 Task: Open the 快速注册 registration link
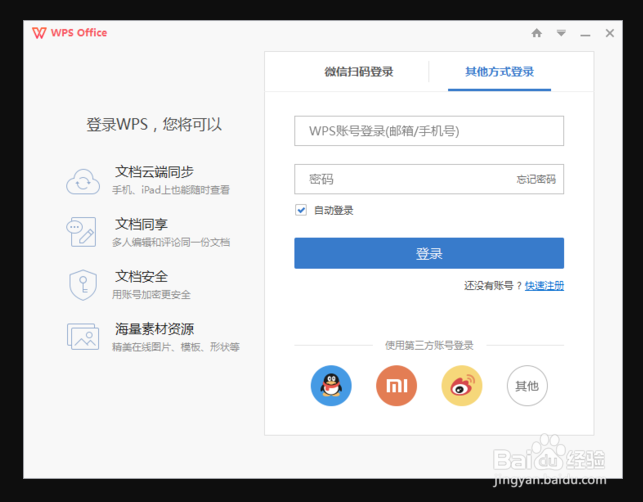click(544, 285)
